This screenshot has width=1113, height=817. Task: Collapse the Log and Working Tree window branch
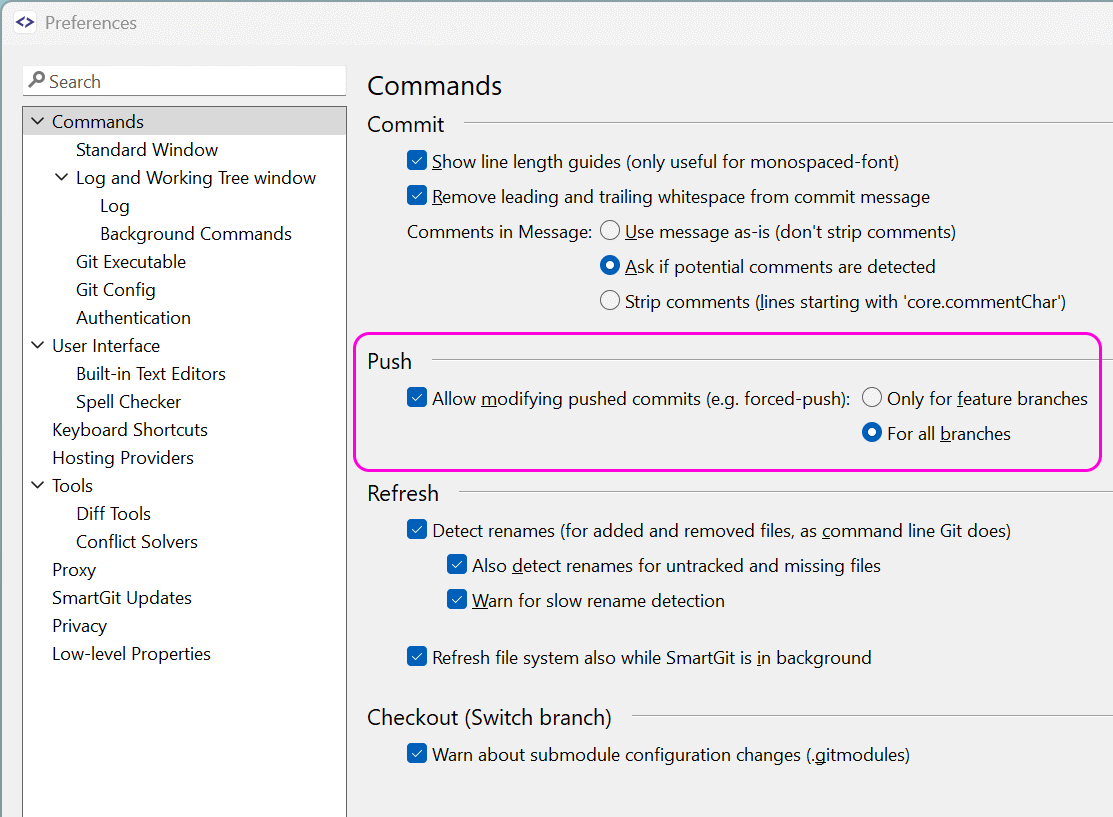pyautogui.click(x=61, y=177)
